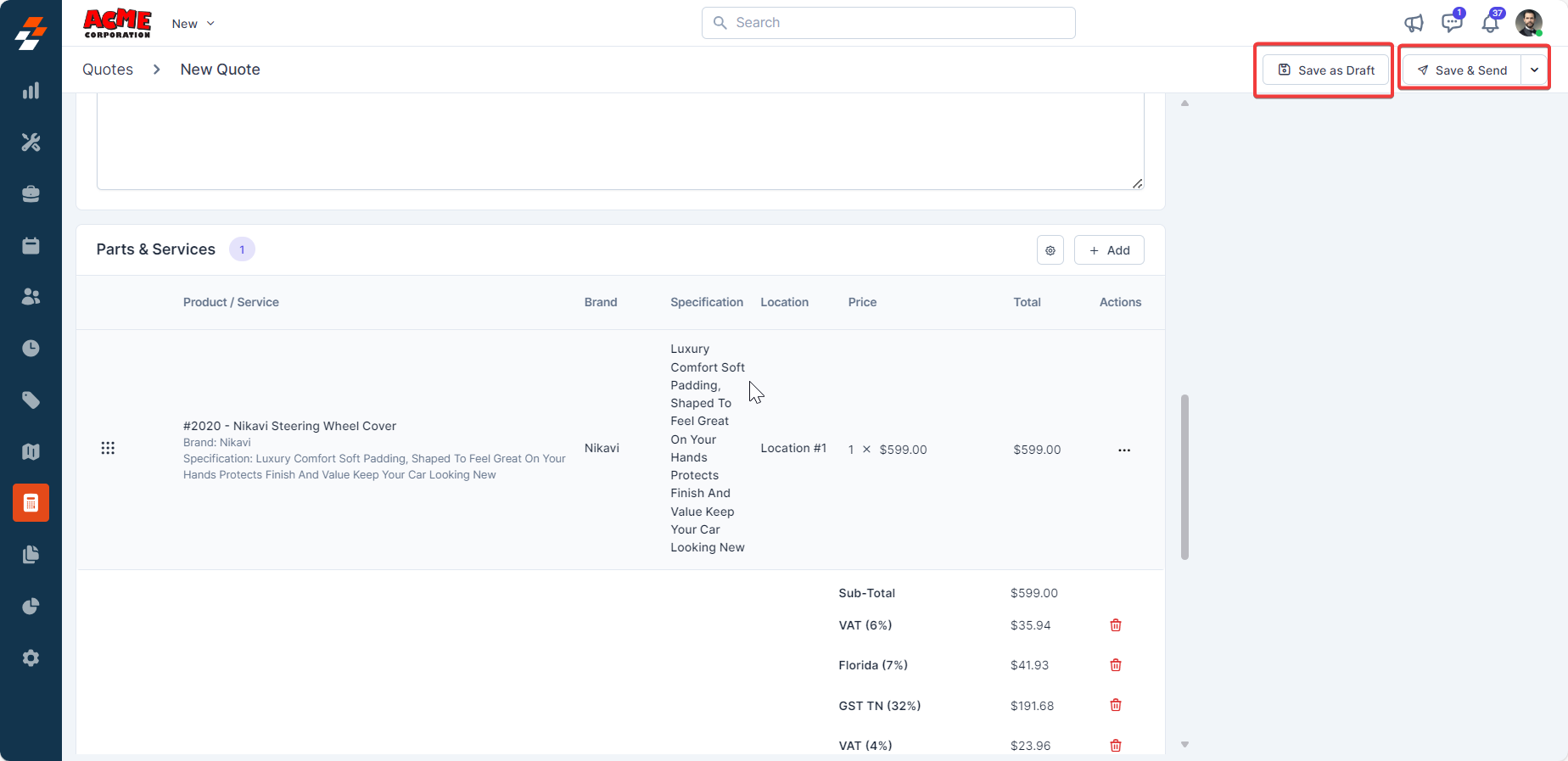Open the calendar icon in sidebar

[31, 246]
